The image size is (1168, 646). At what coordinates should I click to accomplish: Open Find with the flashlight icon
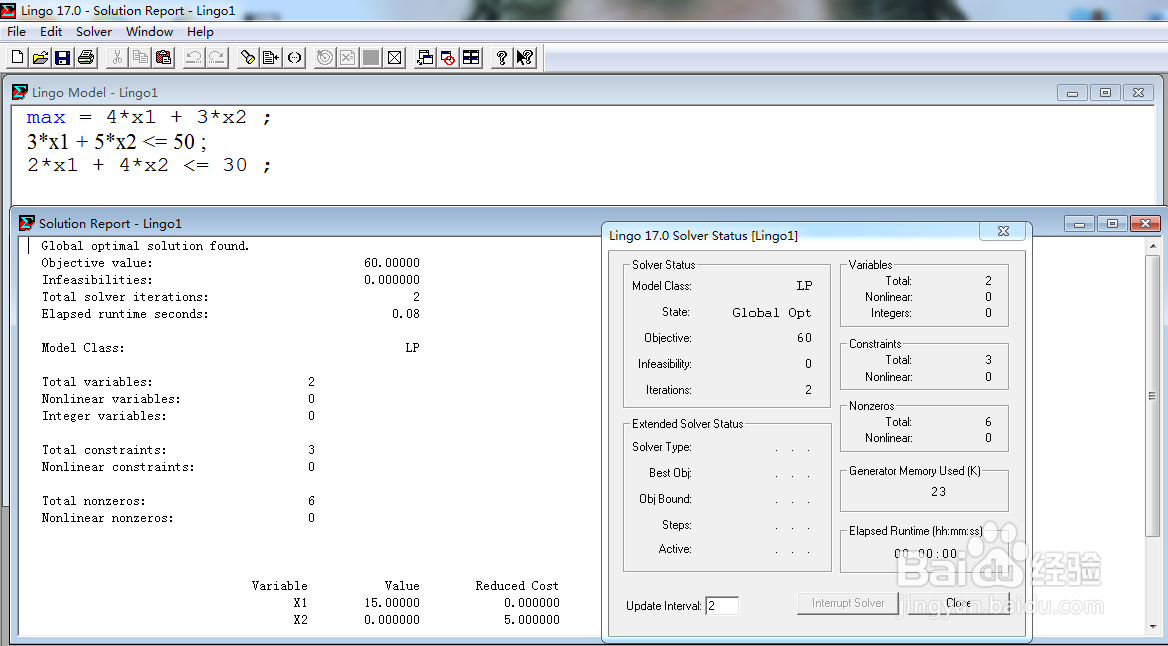tap(248, 57)
